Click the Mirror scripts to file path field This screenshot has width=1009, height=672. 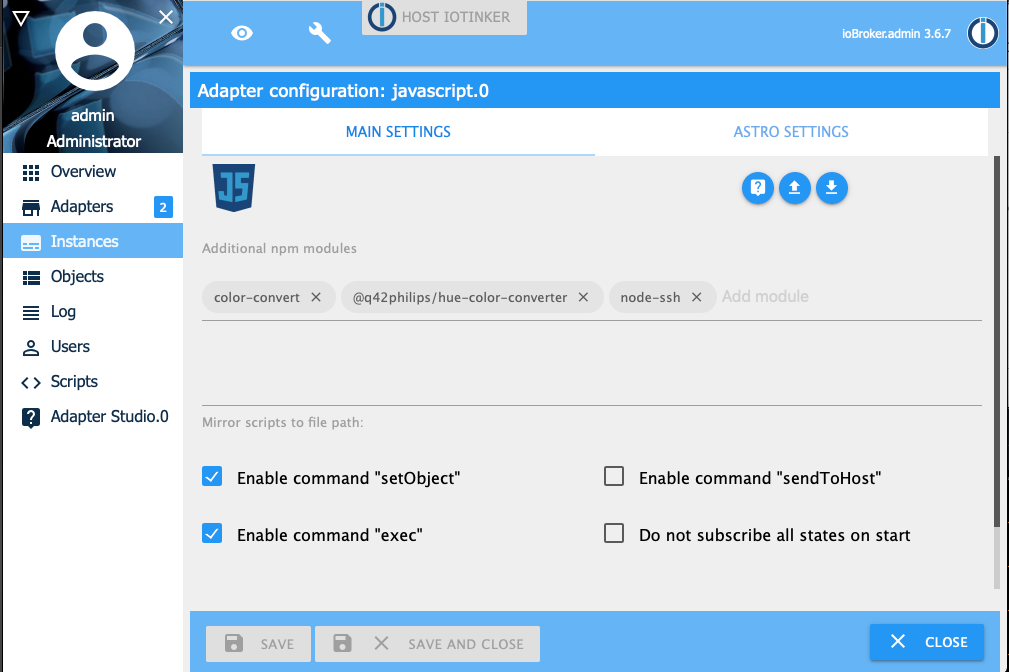pos(591,393)
